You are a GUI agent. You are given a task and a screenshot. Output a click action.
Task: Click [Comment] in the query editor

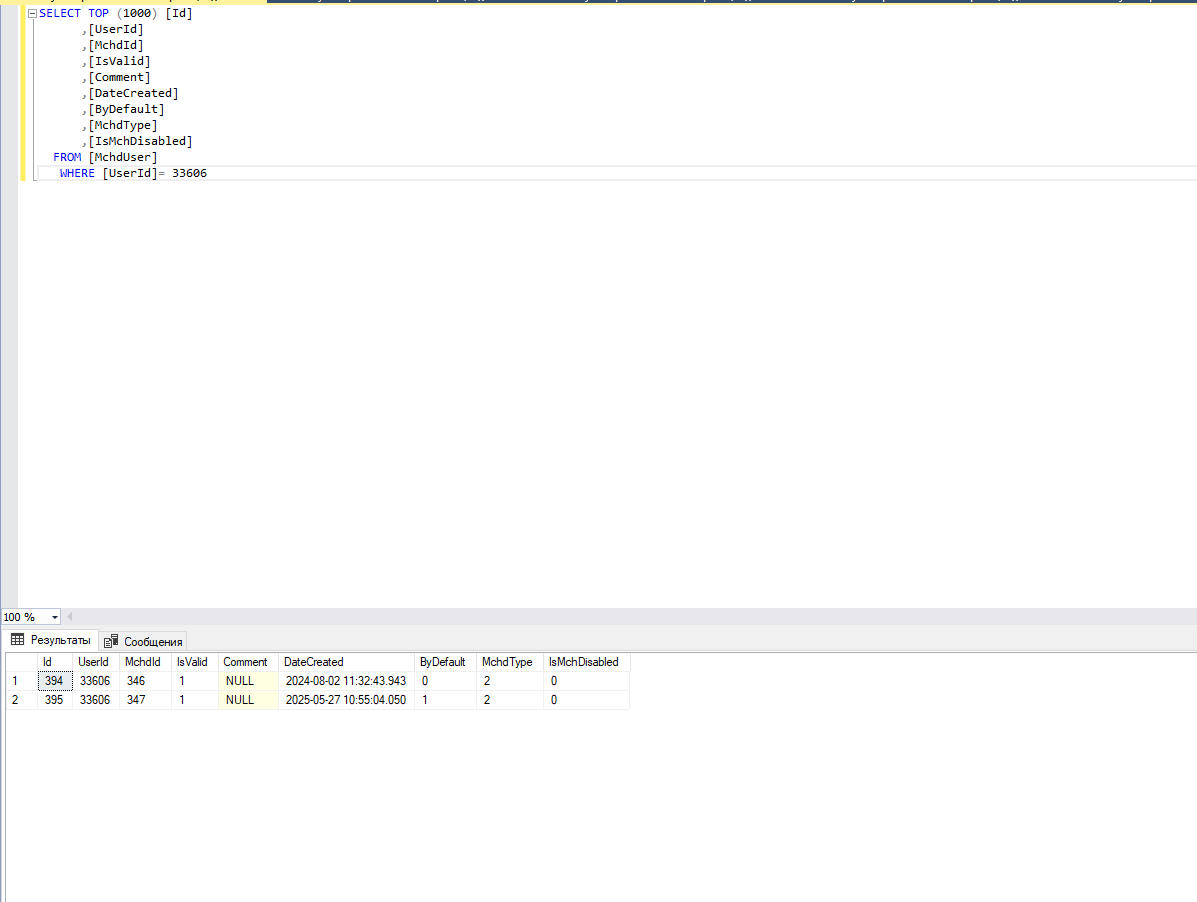(119, 77)
